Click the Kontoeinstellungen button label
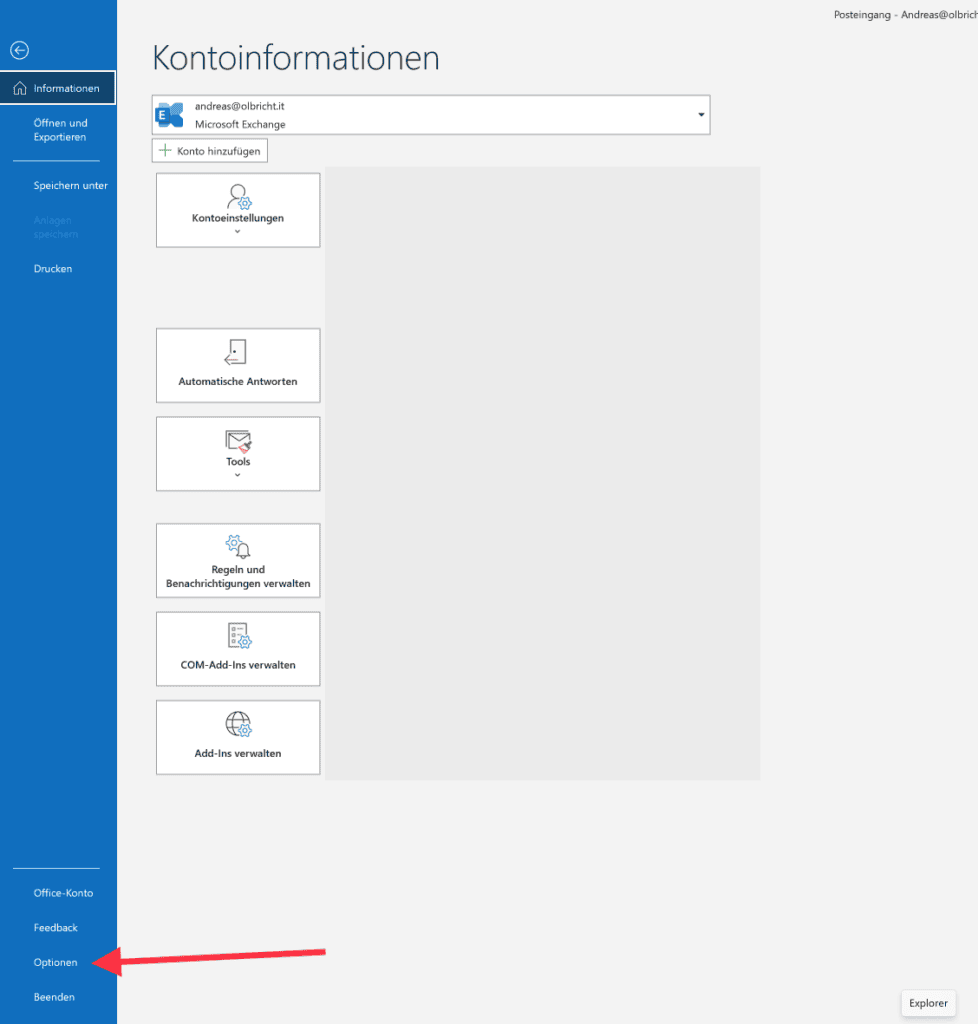978x1024 pixels. tap(238, 218)
